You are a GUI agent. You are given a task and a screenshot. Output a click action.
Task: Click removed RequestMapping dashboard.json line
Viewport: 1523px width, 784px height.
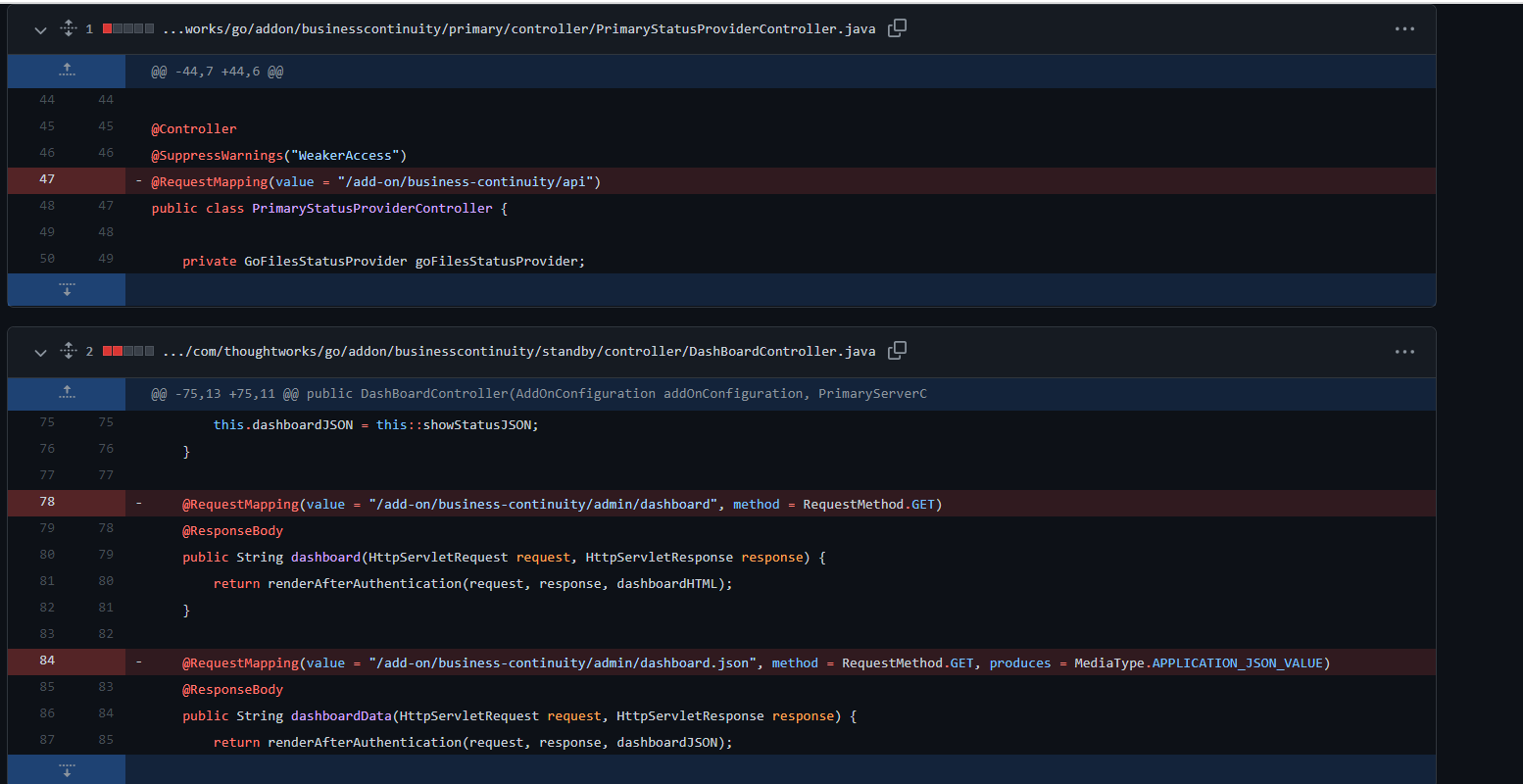pos(756,663)
